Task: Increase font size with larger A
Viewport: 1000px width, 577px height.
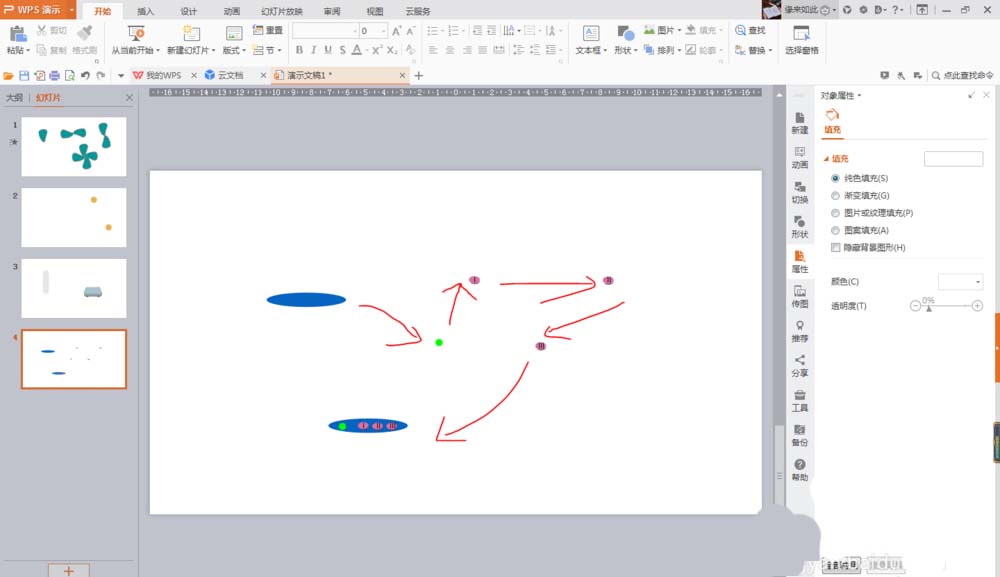Action: 397,31
